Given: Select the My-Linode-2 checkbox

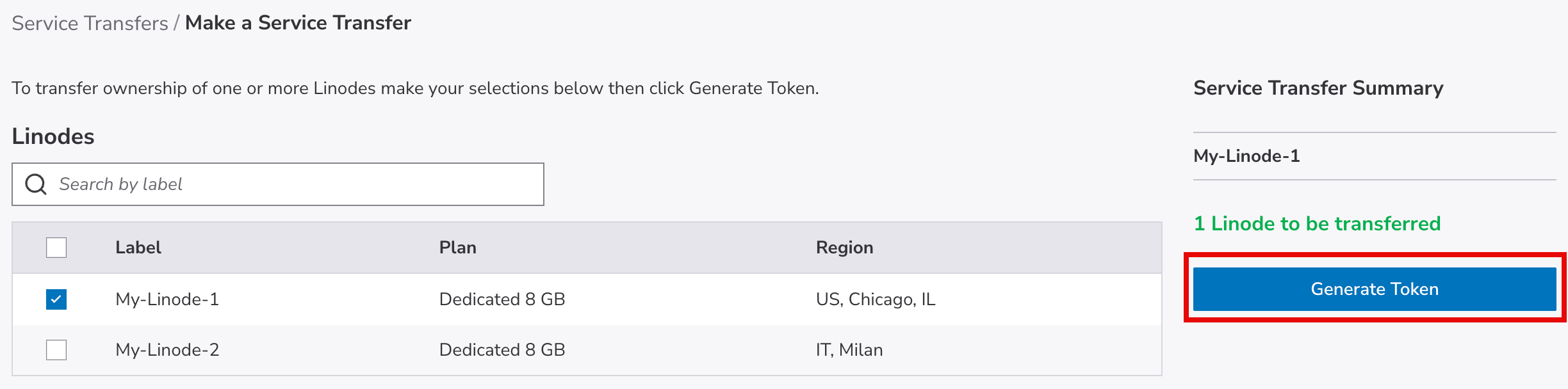Looking at the screenshot, I should [56, 350].
